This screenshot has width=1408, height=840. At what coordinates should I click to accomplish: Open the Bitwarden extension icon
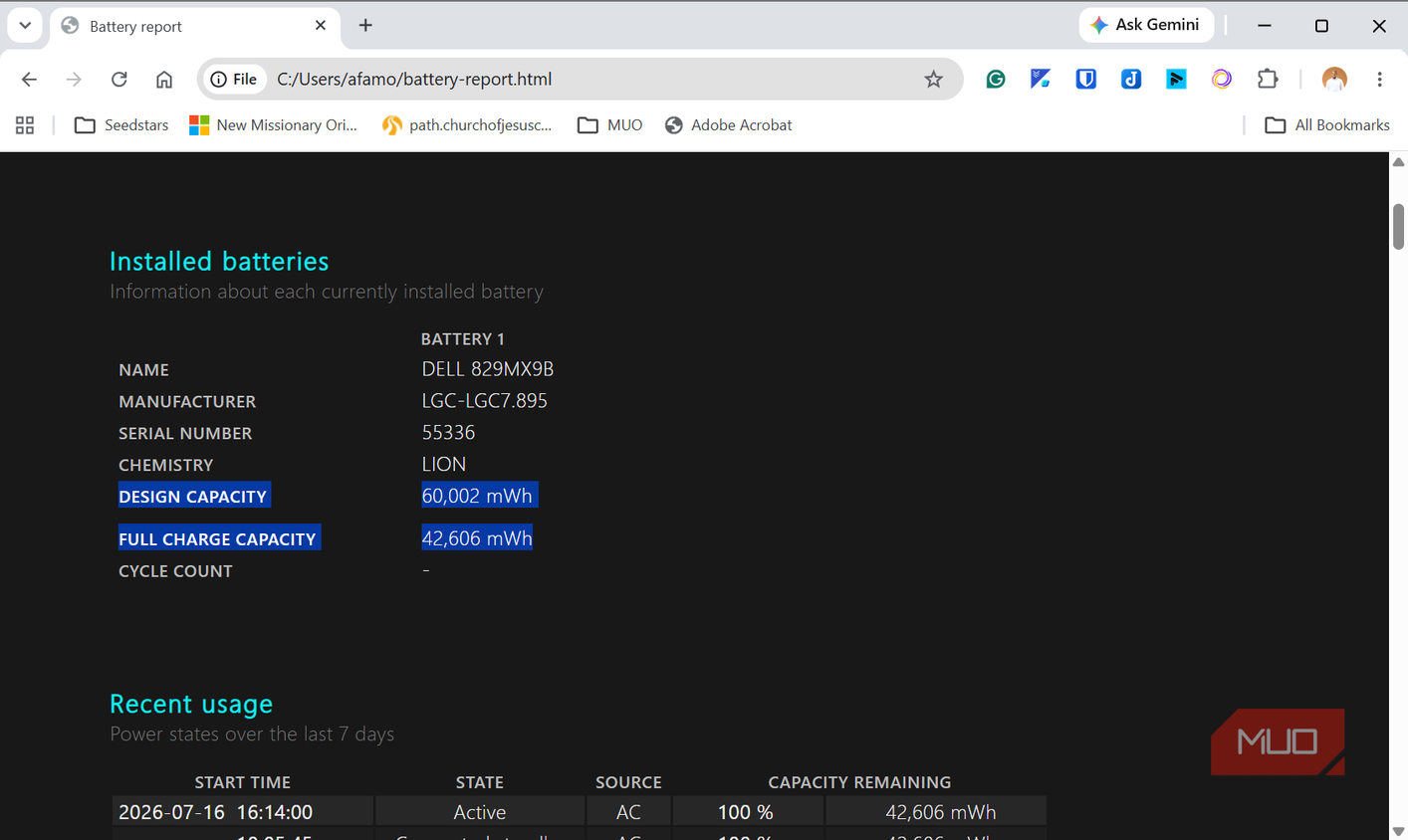click(1085, 80)
